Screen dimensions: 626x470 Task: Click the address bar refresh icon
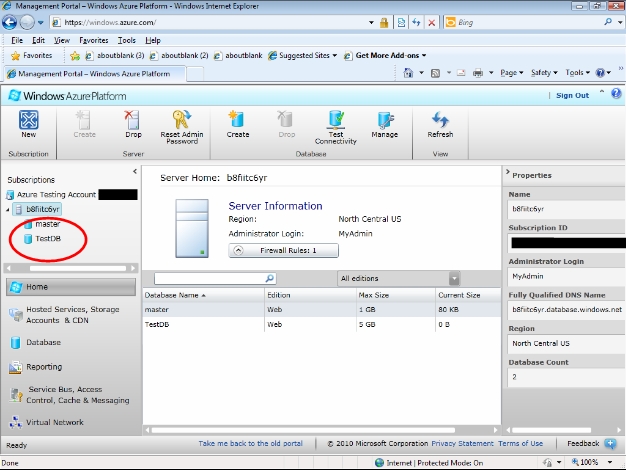point(416,22)
